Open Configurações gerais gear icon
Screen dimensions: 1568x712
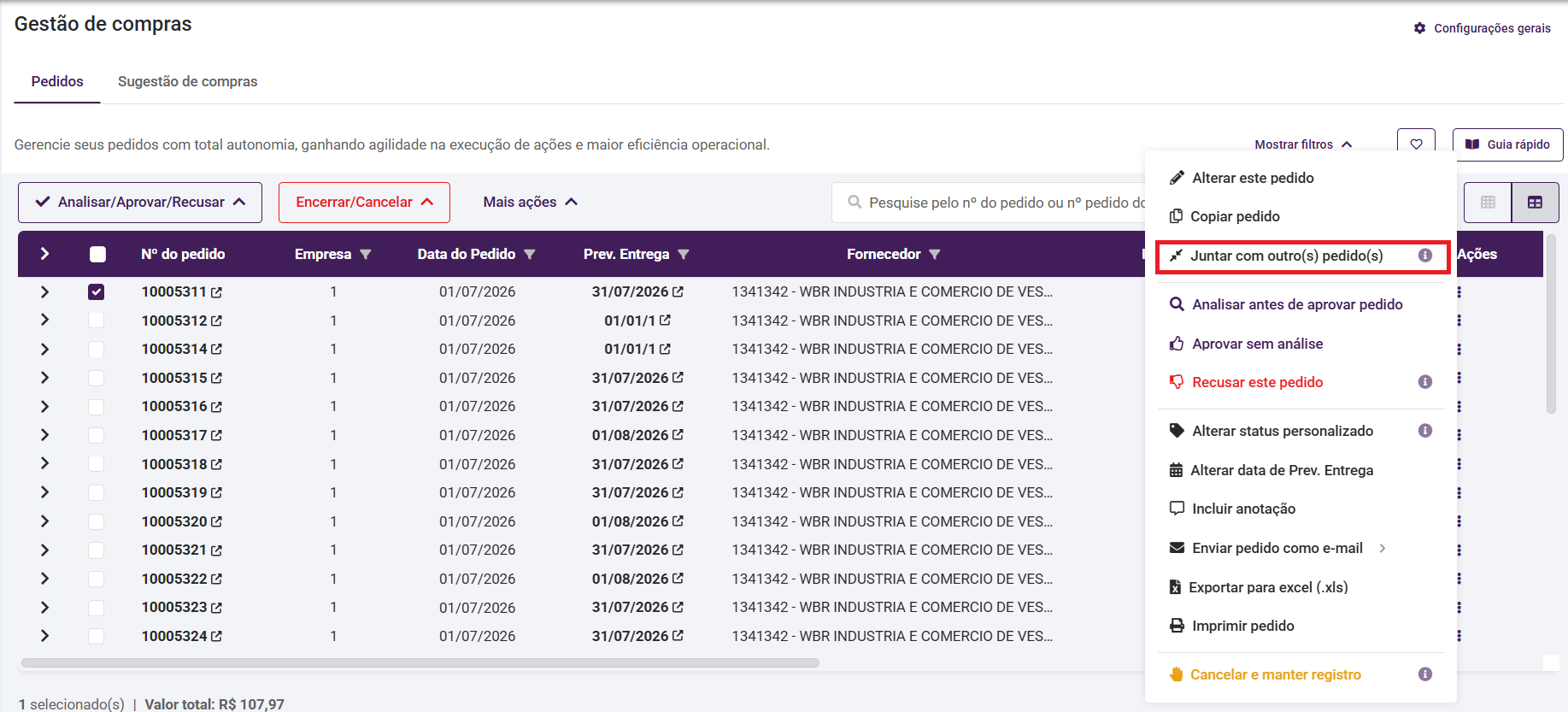[1419, 28]
